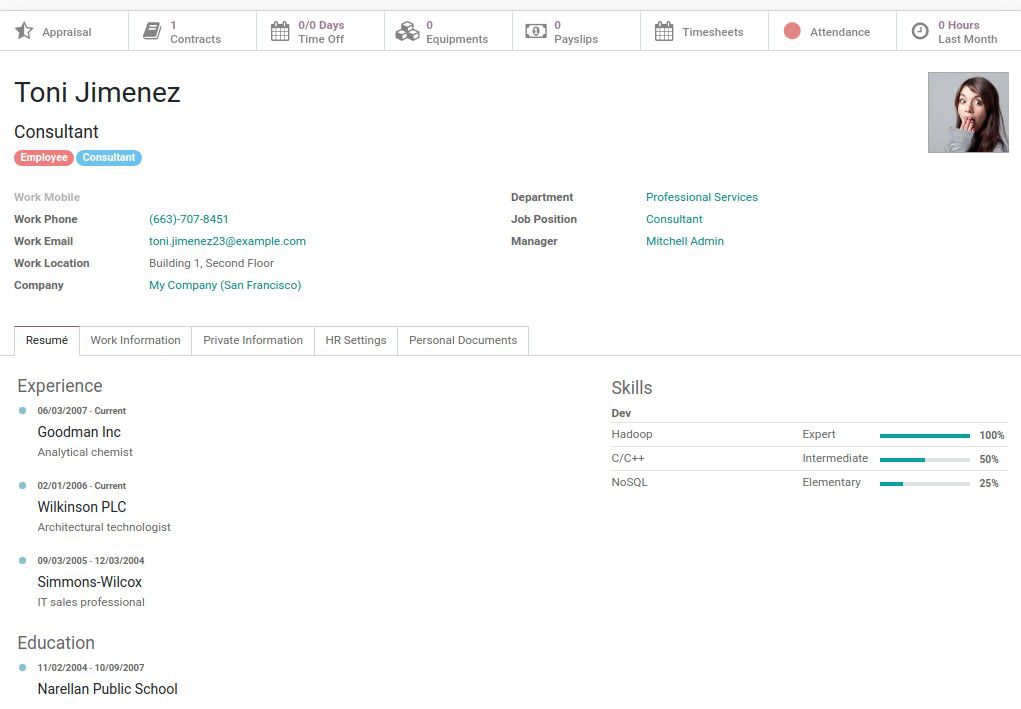
Task: Switch to the Private Information tab
Action: click(253, 341)
